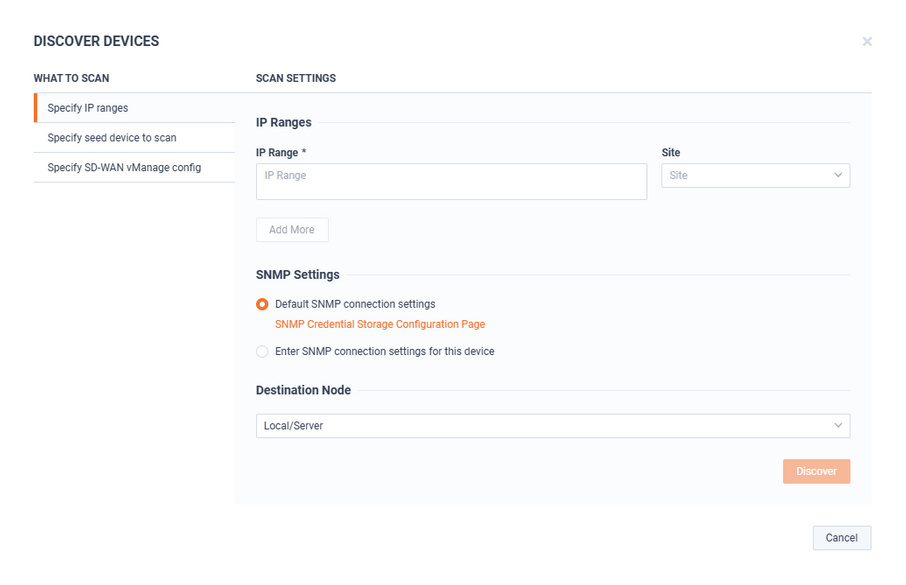906x585 pixels.
Task: Click the Default SNMP connection settings label
Action: 355,304
